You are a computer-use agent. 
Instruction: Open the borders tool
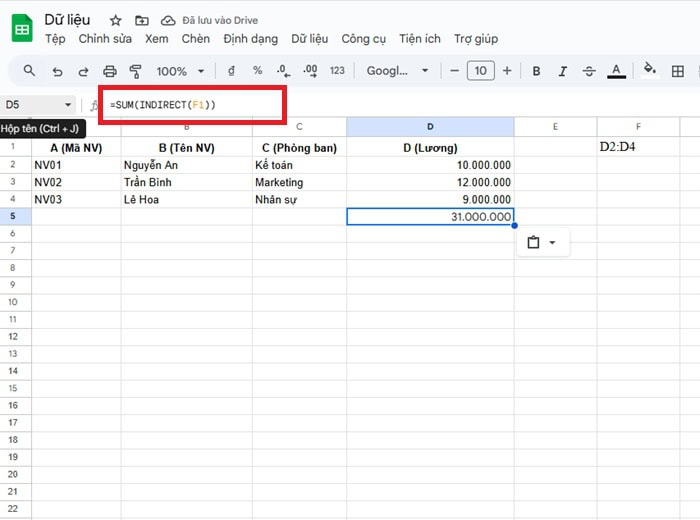(x=678, y=71)
